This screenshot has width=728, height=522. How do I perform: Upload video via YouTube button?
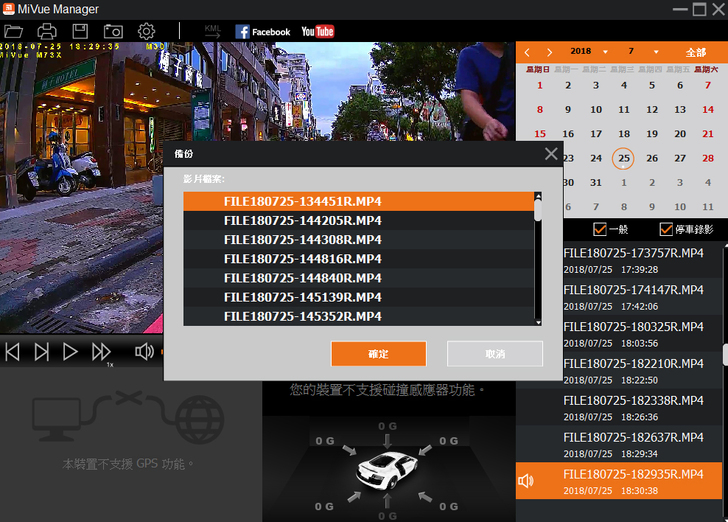(x=318, y=32)
